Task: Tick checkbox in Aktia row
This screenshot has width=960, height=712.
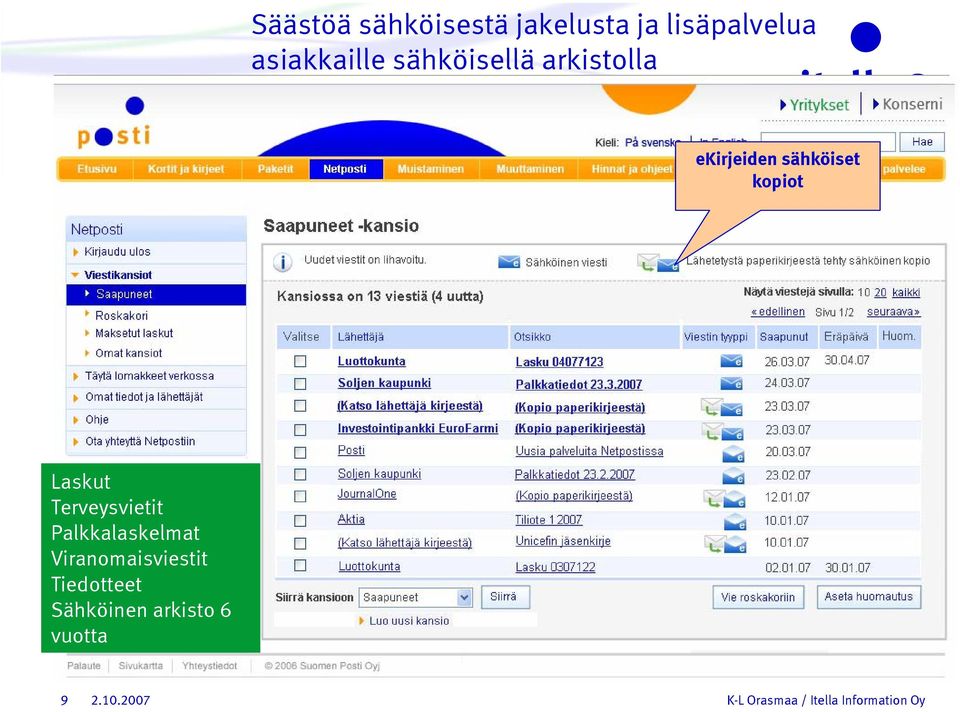Action: tap(300, 520)
